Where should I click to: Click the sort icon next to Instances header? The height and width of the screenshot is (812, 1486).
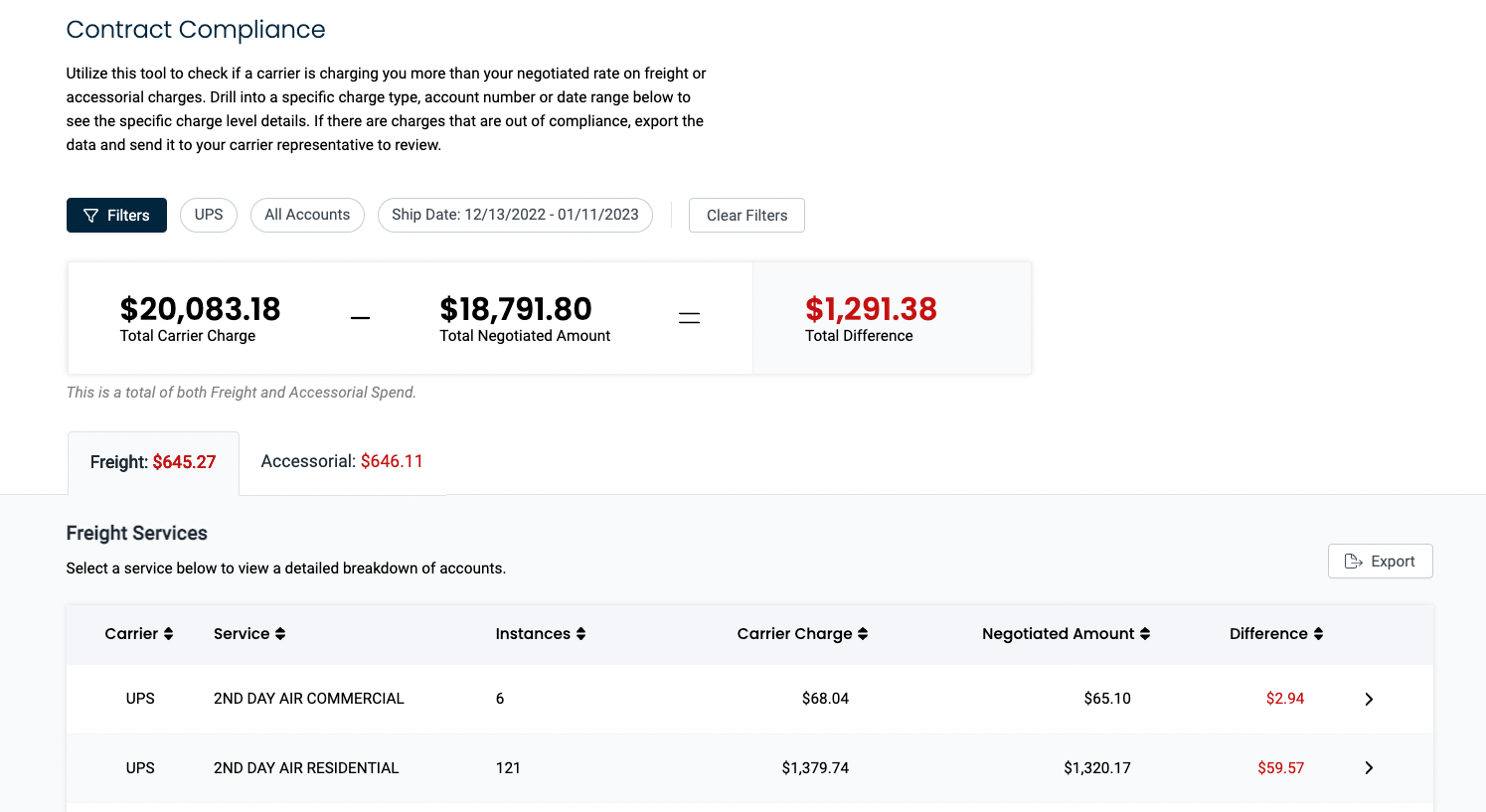[x=580, y=633]
